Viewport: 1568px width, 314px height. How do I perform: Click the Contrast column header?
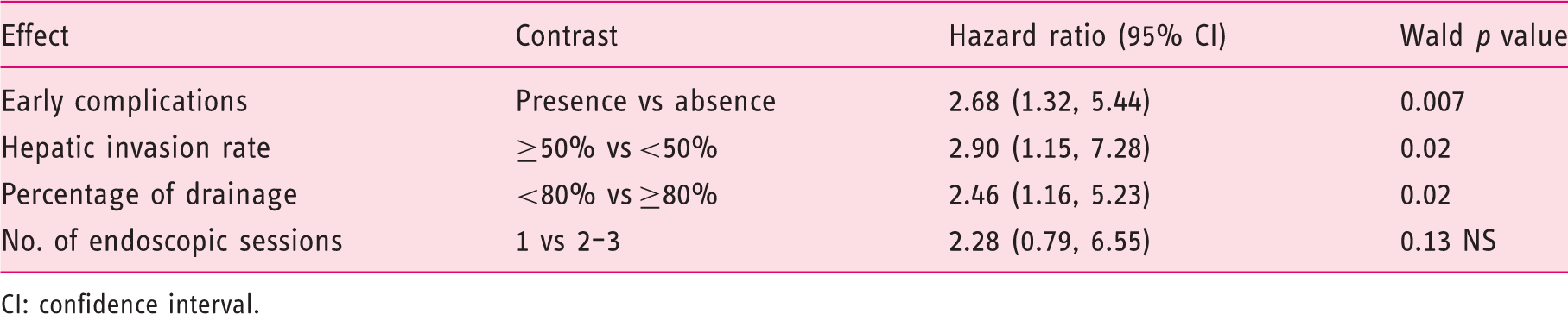567,35
